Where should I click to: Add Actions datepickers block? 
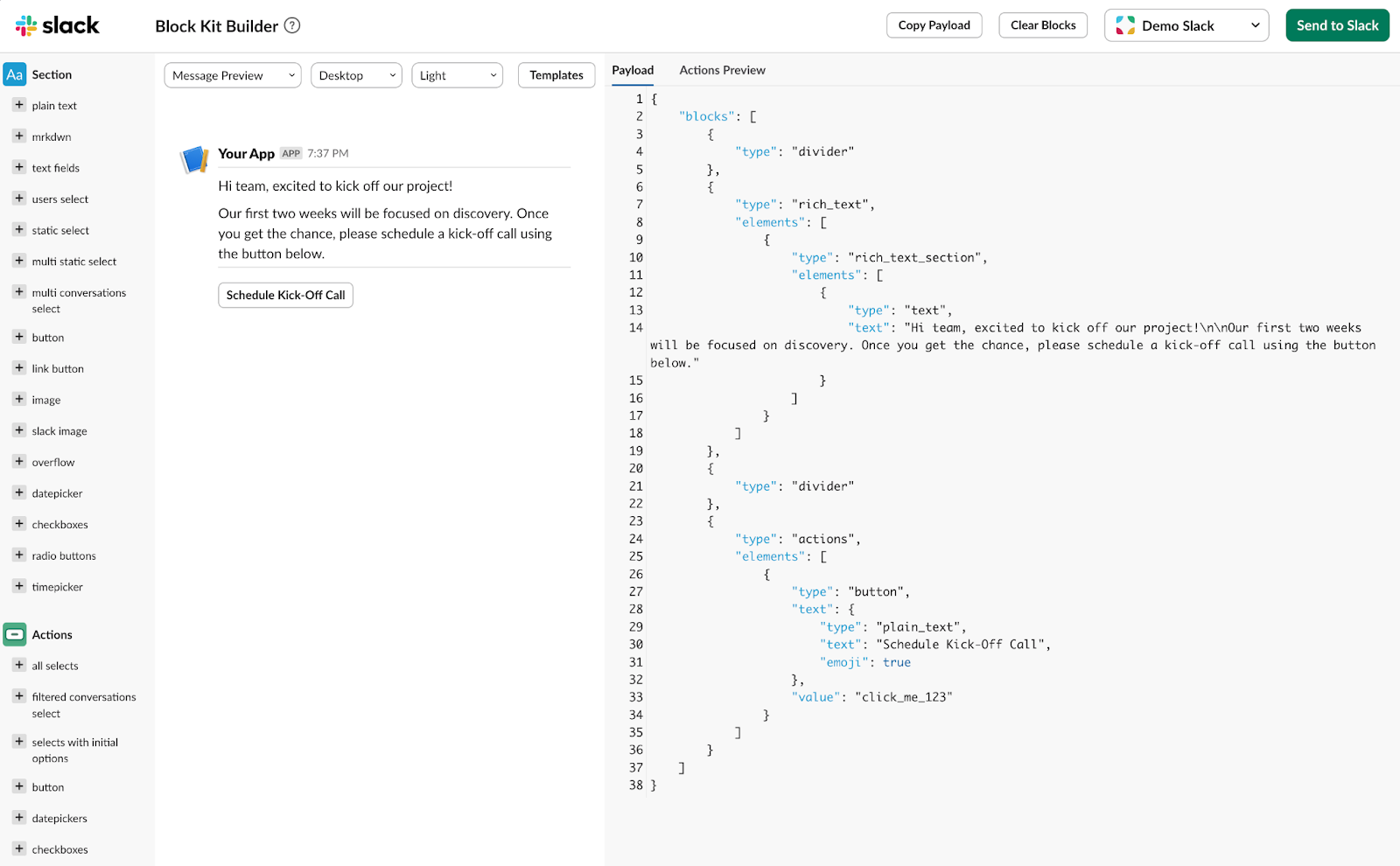(19, 818)
